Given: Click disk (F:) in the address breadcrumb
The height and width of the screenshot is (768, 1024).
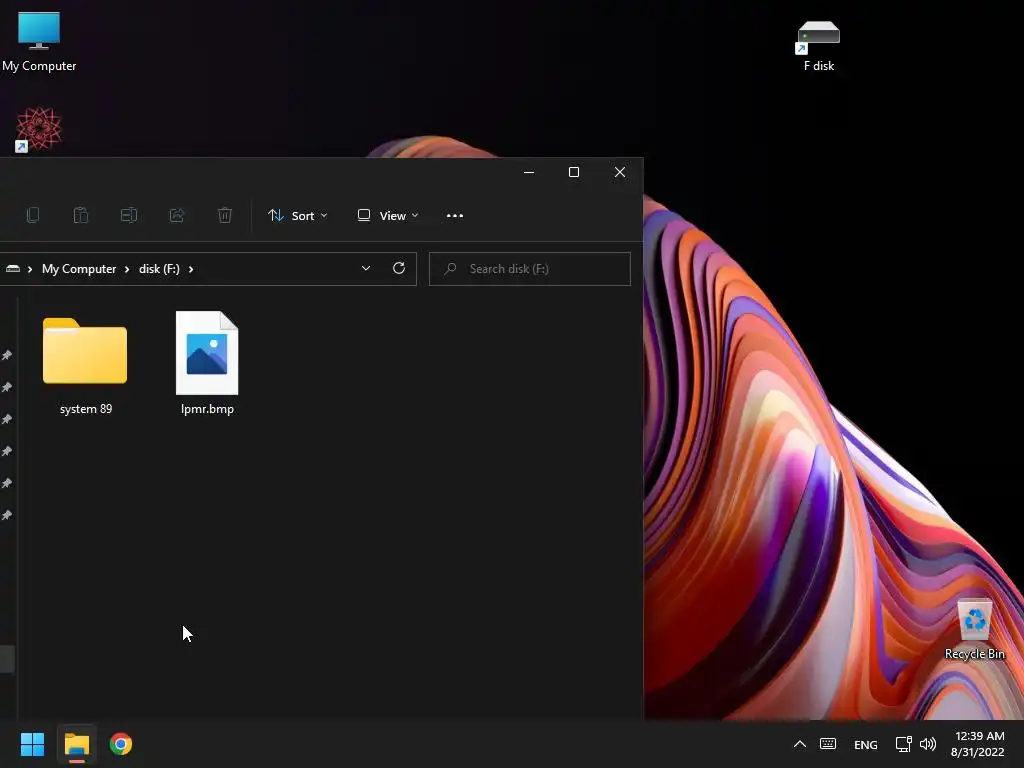Looking at the screenshot, I should (x=159, y=269).
